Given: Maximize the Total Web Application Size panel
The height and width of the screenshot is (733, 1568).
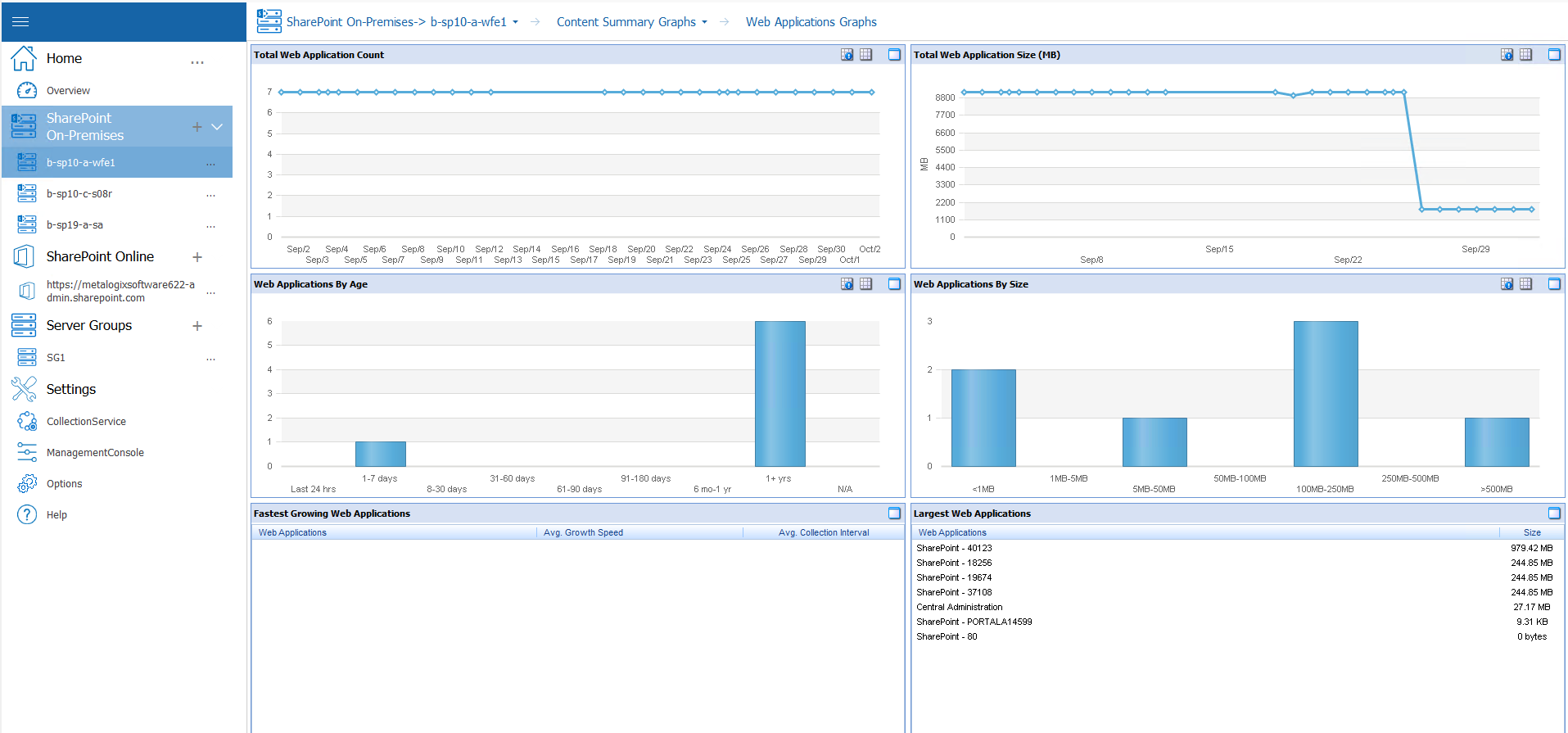Looking at the screenshot, I should click(x=1554, y=55).
